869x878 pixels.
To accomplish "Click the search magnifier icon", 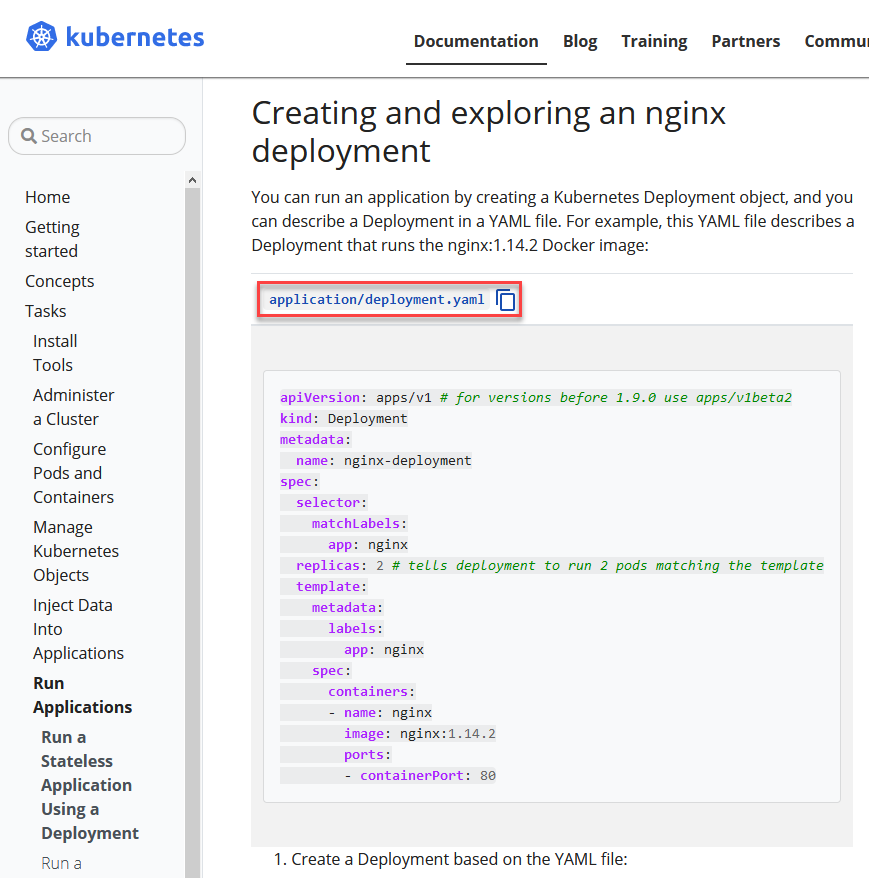I will click(29, 136).
